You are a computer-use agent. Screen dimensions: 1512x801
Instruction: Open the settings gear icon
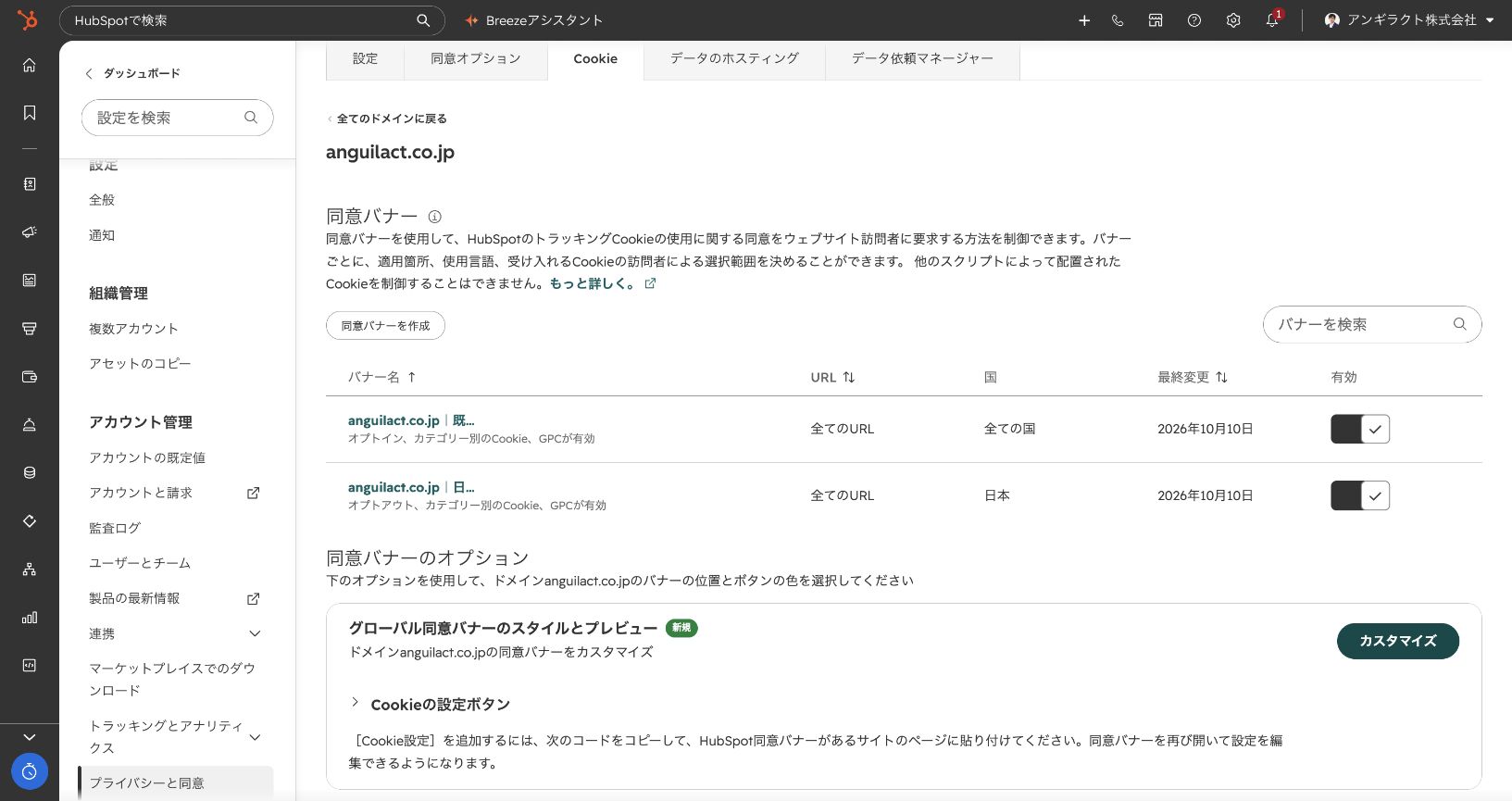click(x=1233, y=20)
